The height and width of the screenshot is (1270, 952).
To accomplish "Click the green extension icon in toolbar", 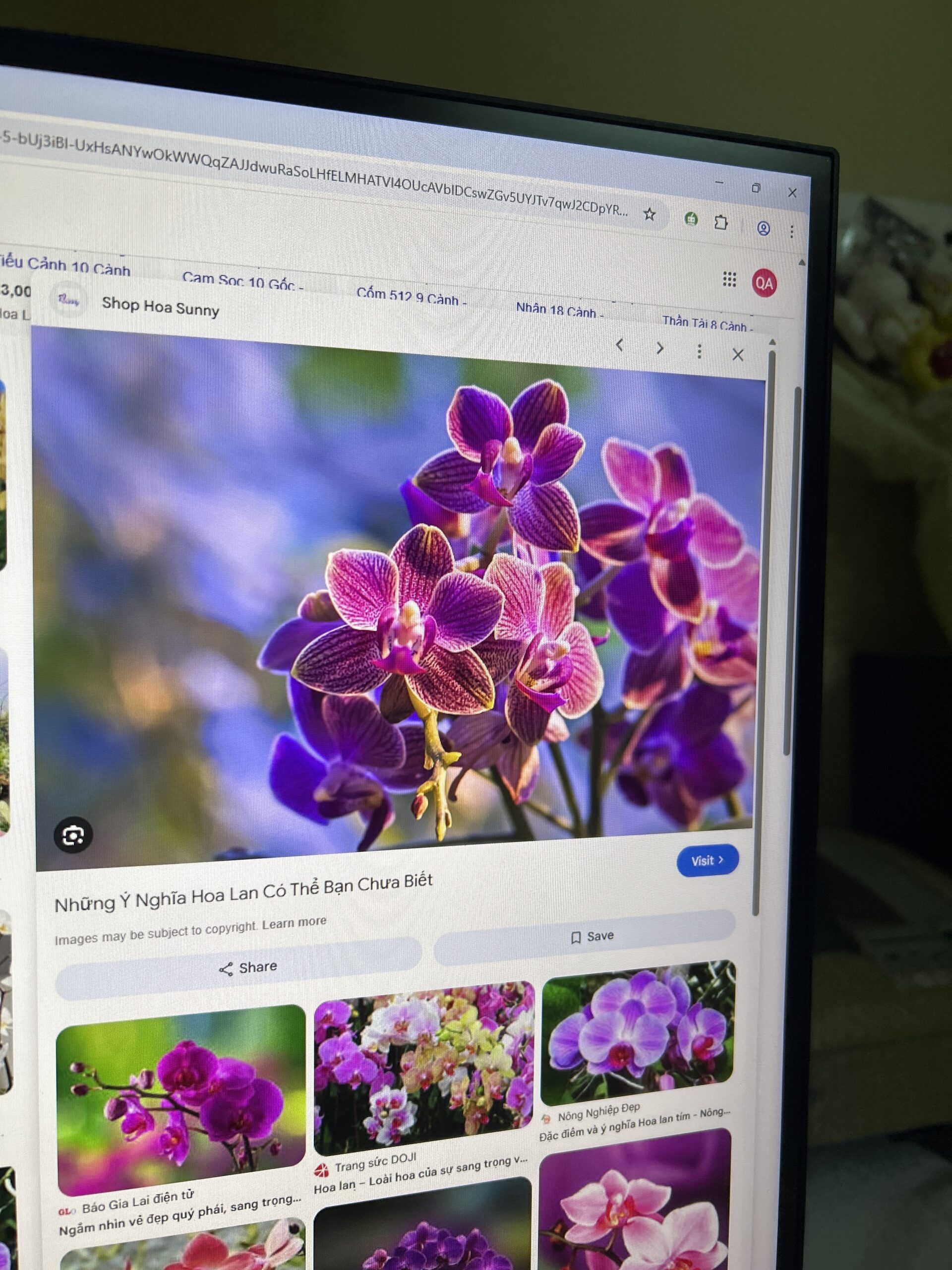I will [691, 219].
